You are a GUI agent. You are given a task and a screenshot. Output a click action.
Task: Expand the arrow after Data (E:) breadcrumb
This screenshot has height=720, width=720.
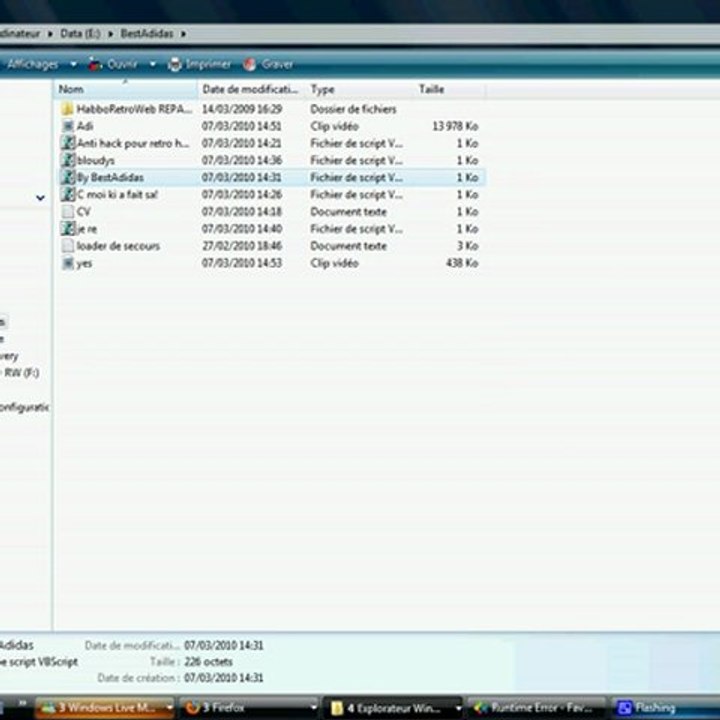coord(111,34)
